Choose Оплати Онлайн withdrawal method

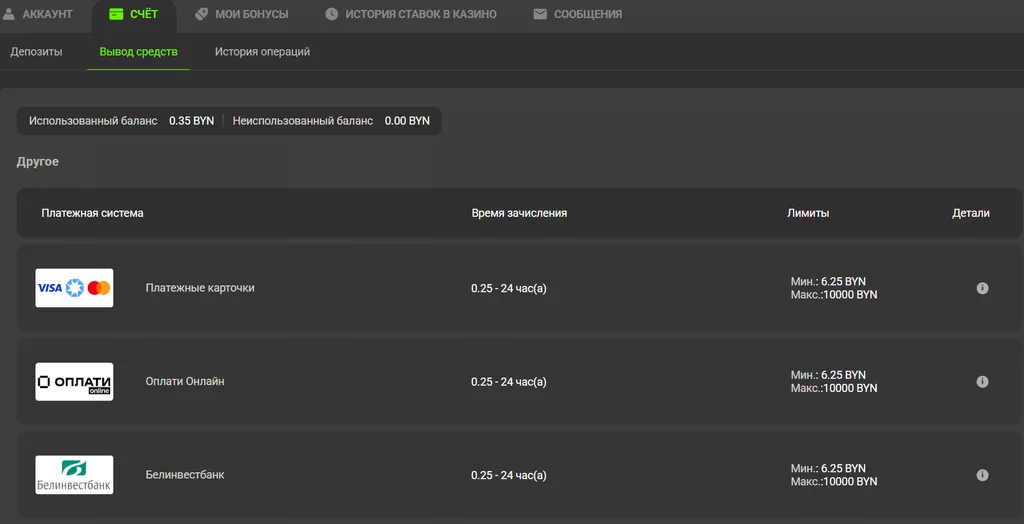click(x=185, y=382)
